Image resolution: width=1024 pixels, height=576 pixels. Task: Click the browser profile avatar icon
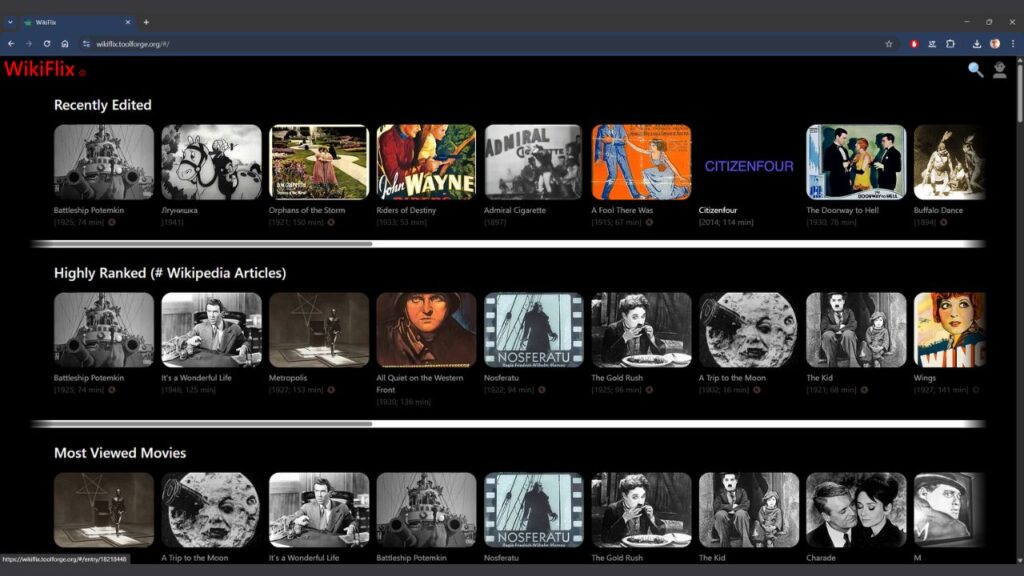point(993,43)
